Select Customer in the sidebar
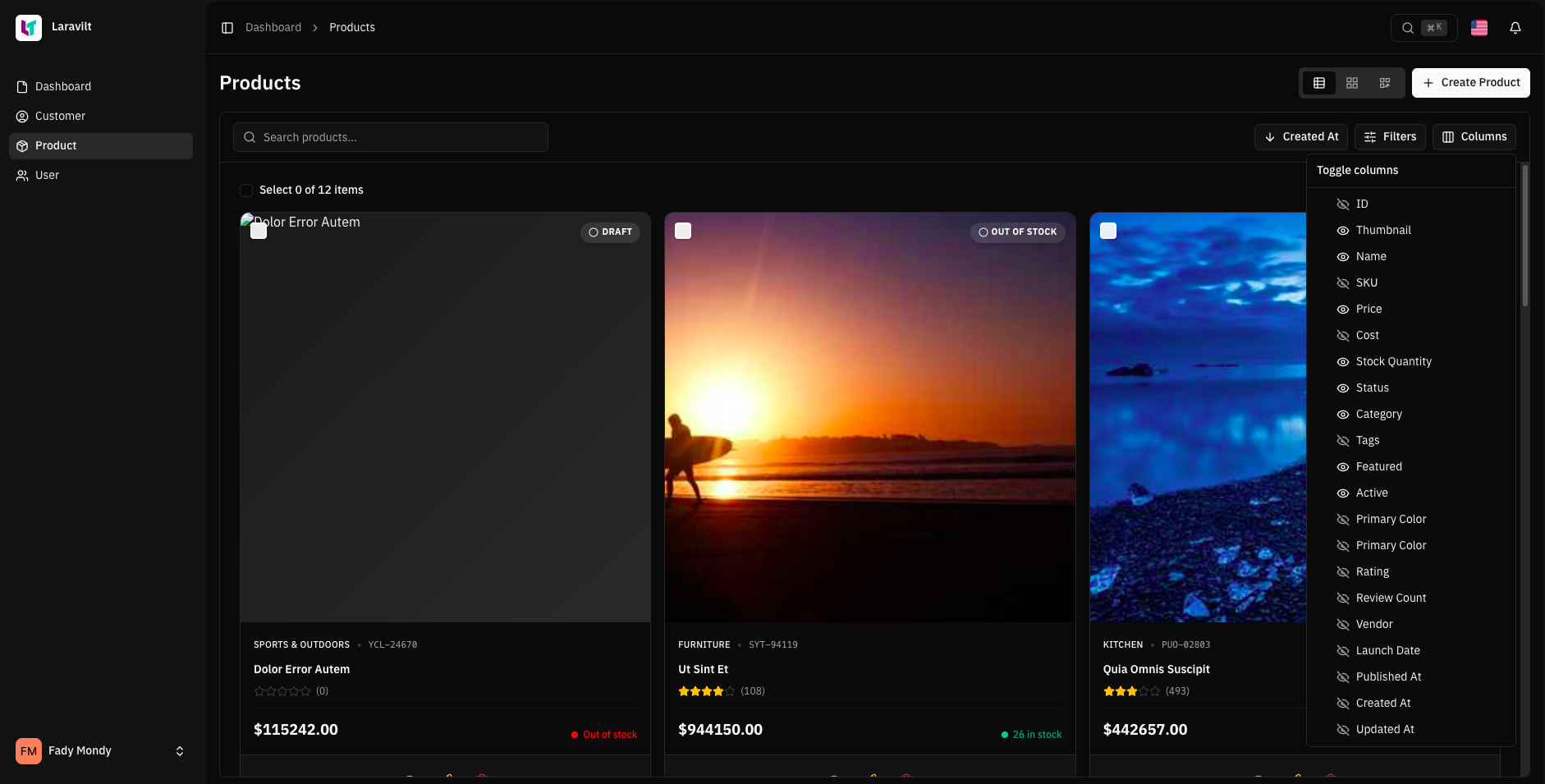 [x=59, y=116]
